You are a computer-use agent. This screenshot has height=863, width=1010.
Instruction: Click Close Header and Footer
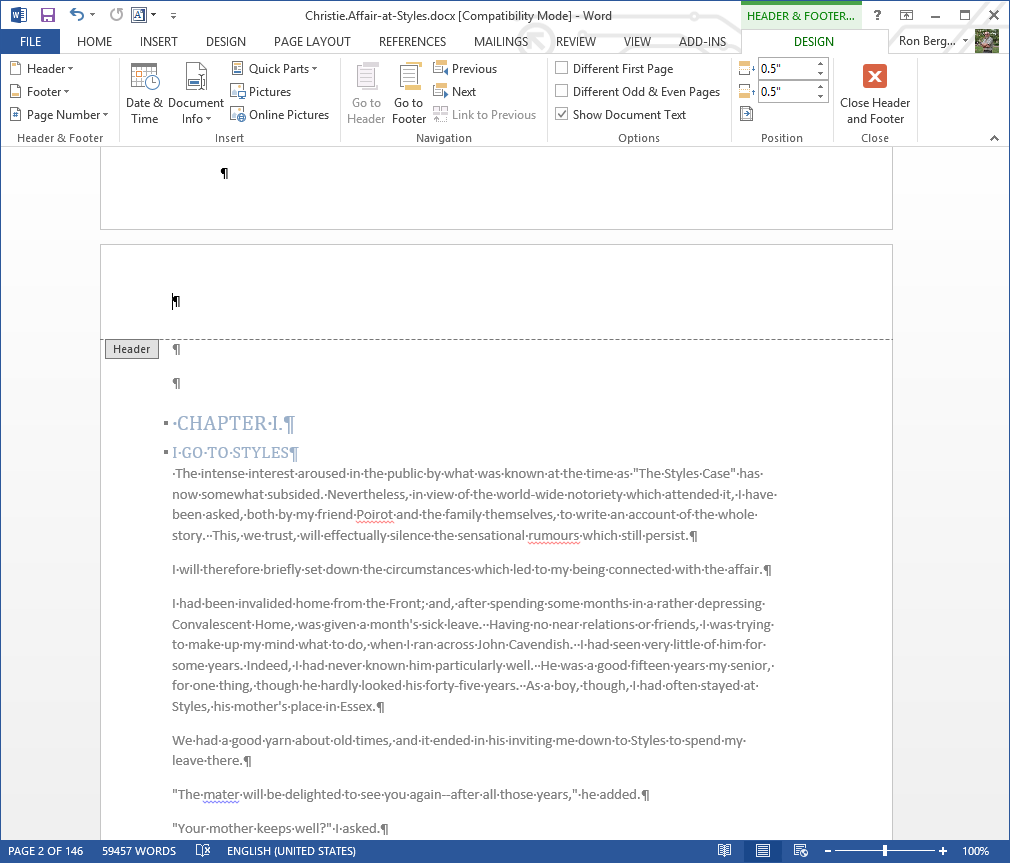coord(874,93)
